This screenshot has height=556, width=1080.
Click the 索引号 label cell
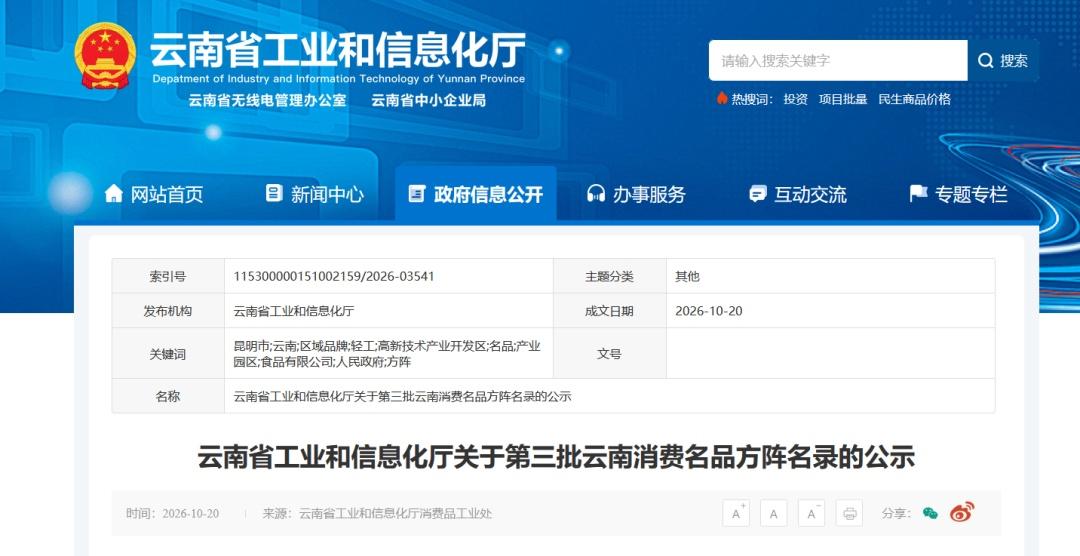click(x=168, y=276)
